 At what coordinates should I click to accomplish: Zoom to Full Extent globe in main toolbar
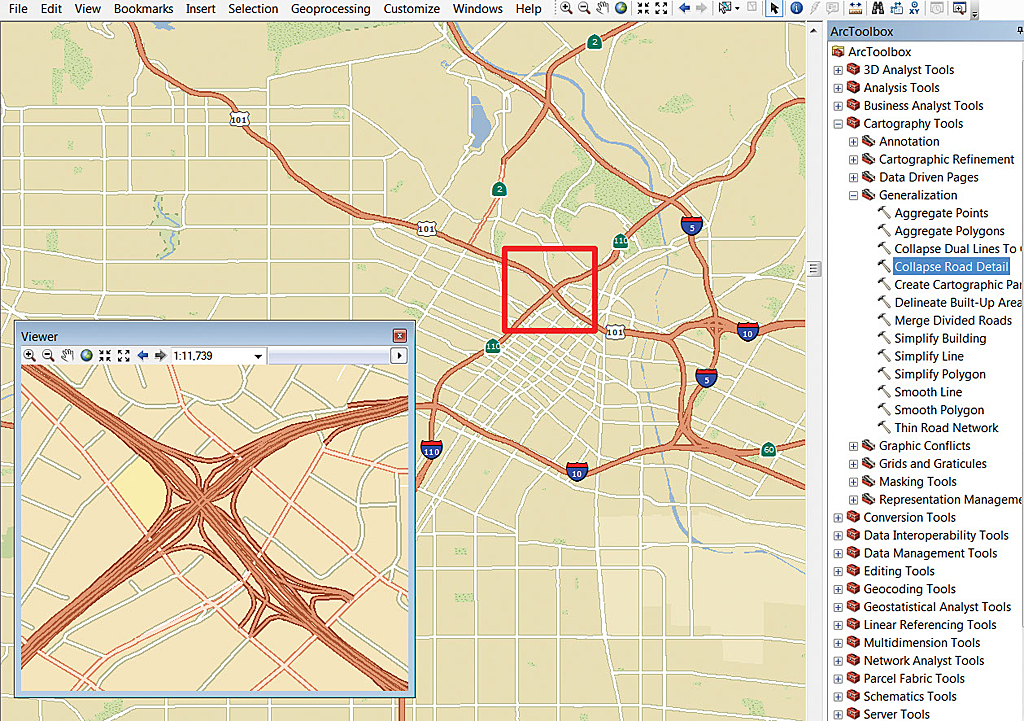coord(620,8)
